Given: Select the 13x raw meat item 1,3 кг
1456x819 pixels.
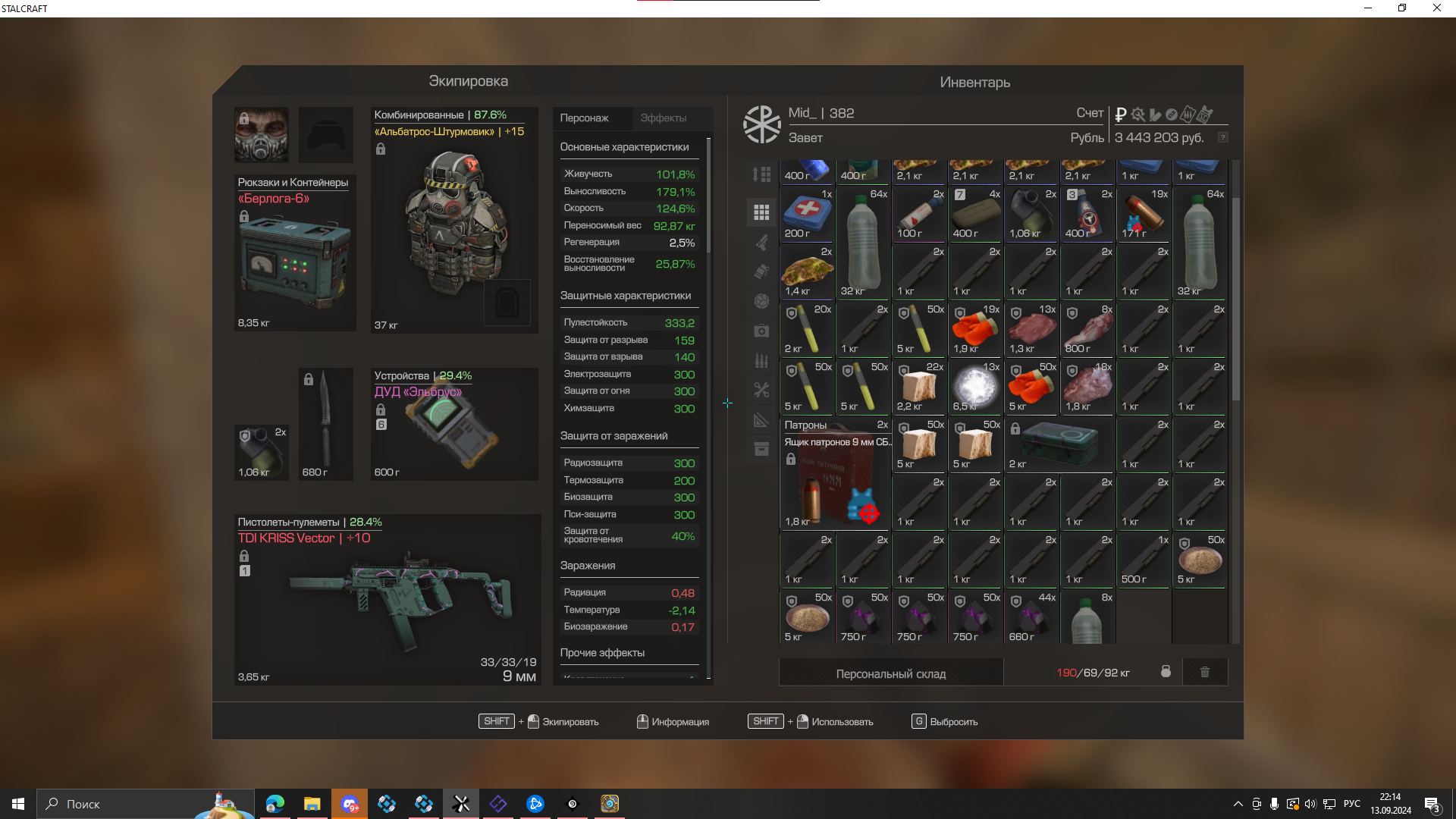Looking at the screenshot, I should click(x=1032, y=329).
